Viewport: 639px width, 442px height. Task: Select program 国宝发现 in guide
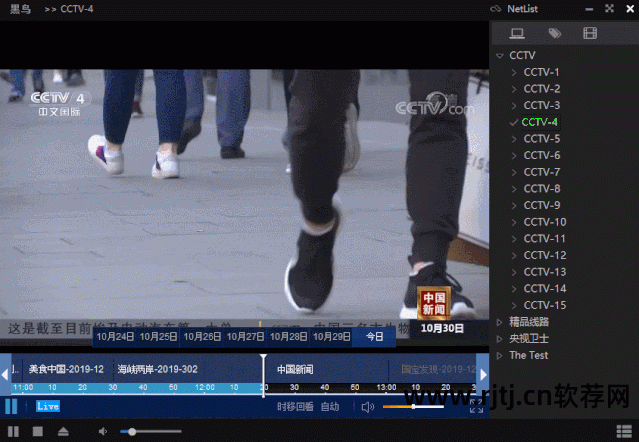click(438, 369)
